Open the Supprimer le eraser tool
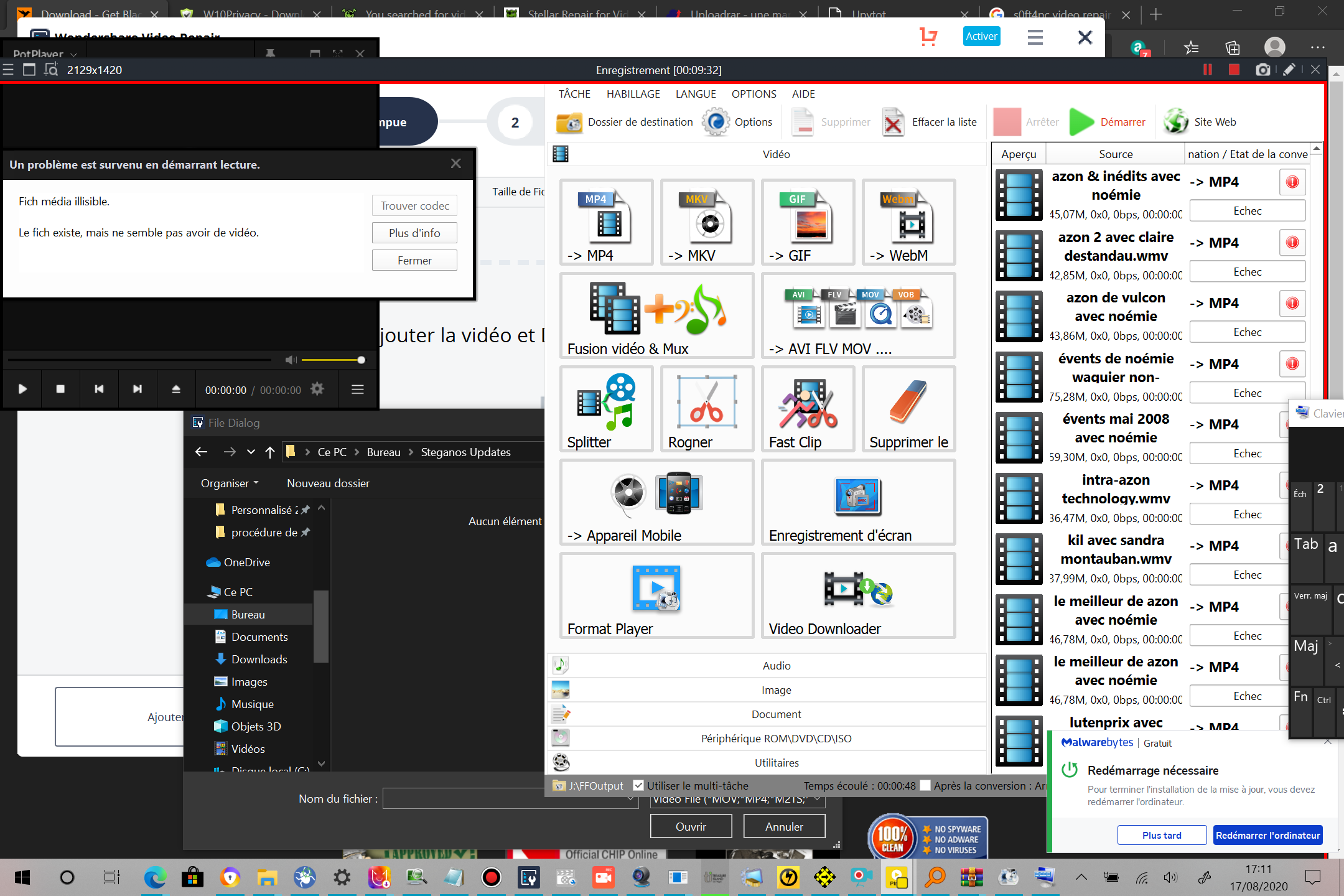 pyautogui.click(x=908, y=409)
